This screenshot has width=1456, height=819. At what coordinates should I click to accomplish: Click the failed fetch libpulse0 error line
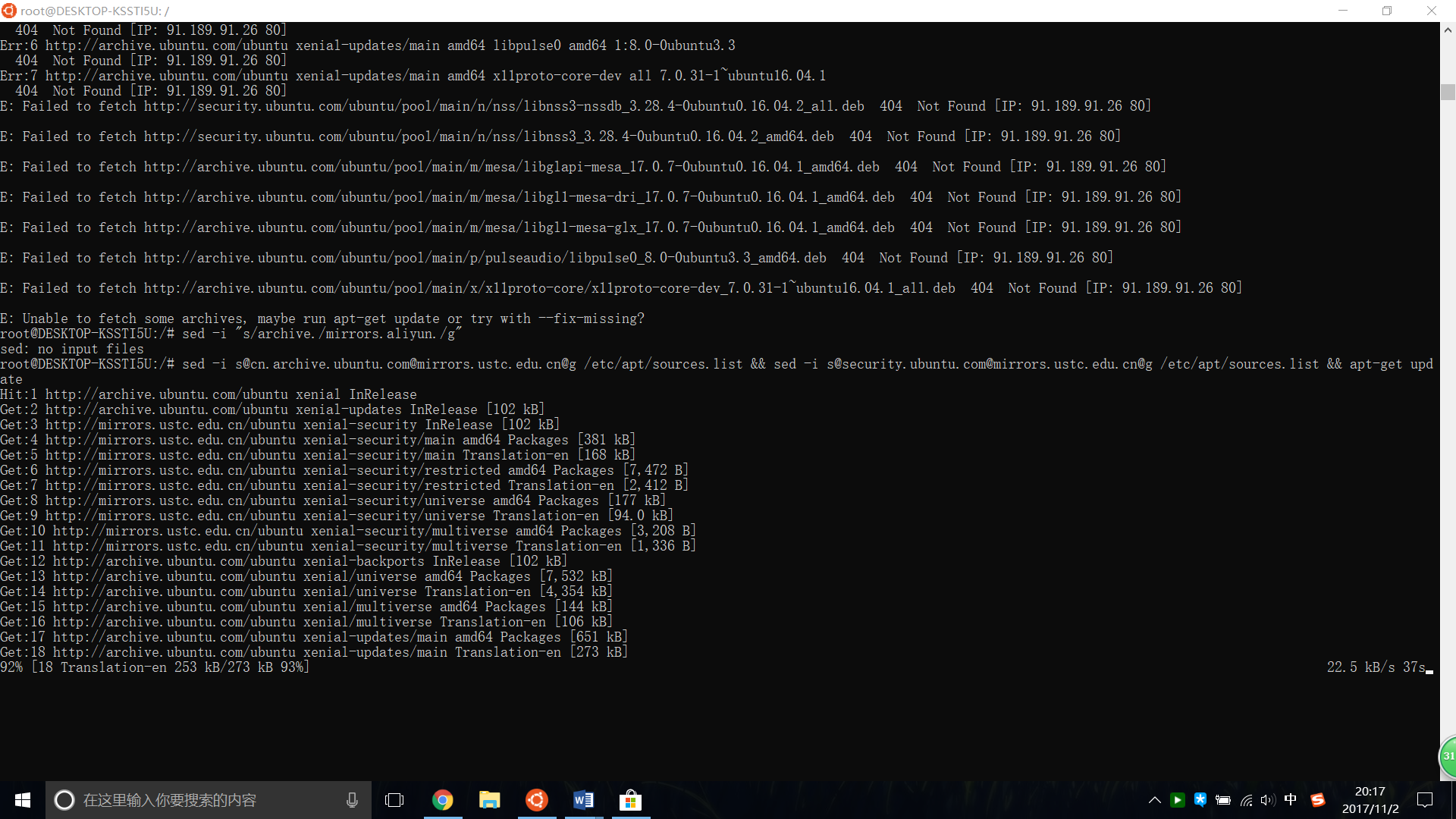(557, 258)
